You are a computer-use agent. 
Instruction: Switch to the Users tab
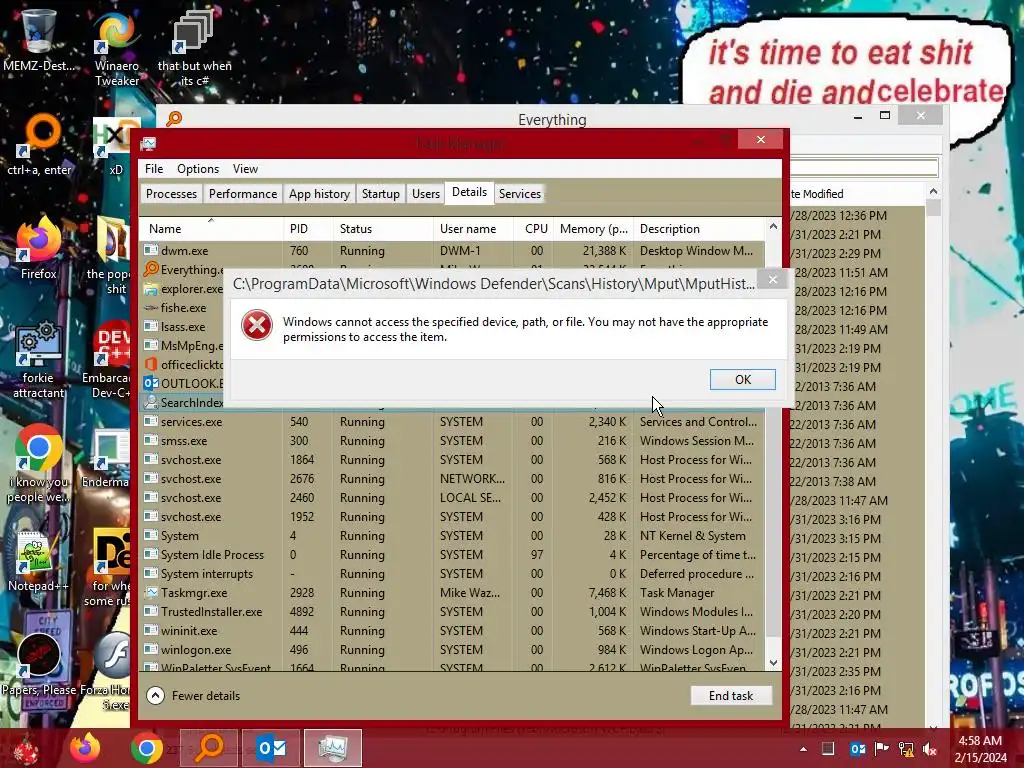pos(426,194)
